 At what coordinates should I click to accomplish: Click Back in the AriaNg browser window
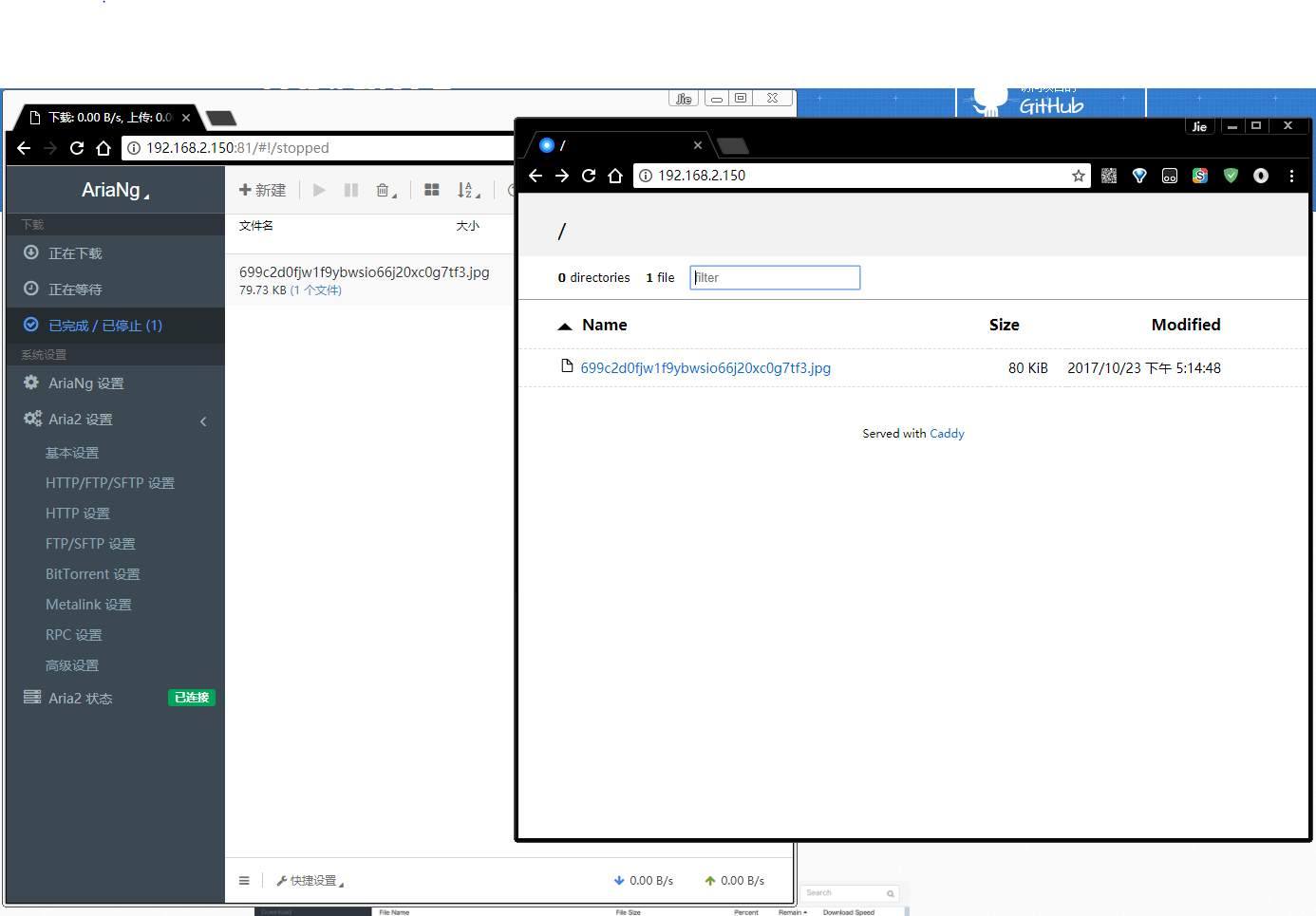pos(24,148)
